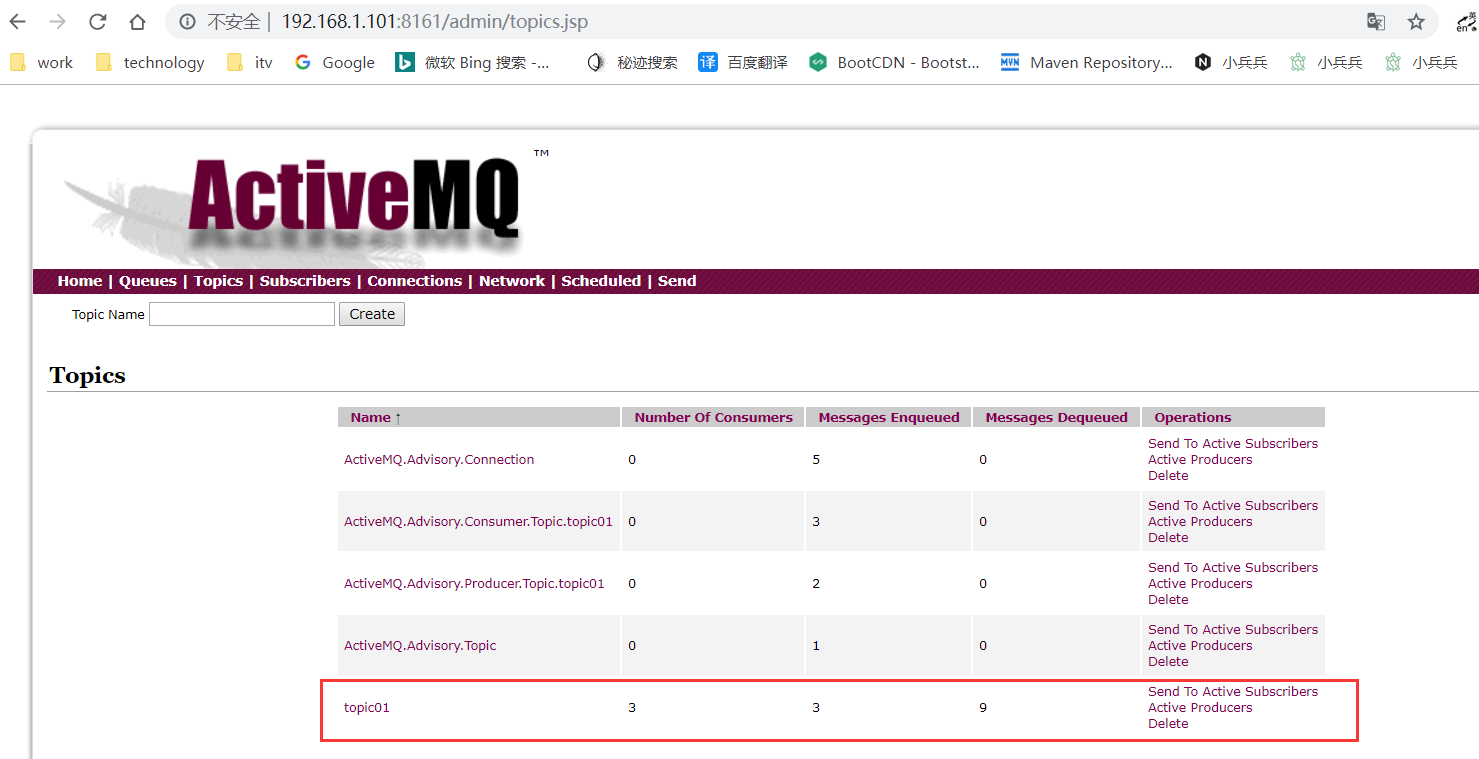Click the browser Forward arrow
Viewport: 1479px width, 759px height.
(58, 22)
